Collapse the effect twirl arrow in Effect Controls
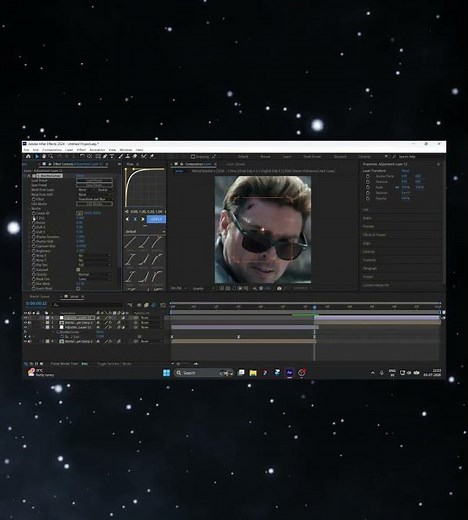 pos(25,175)
